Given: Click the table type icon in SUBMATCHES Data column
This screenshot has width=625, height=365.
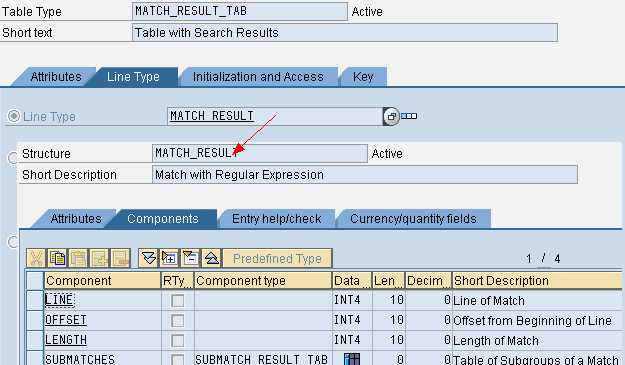Looking at the screenshot, I should pyautogui.click(x=352, y=359).
